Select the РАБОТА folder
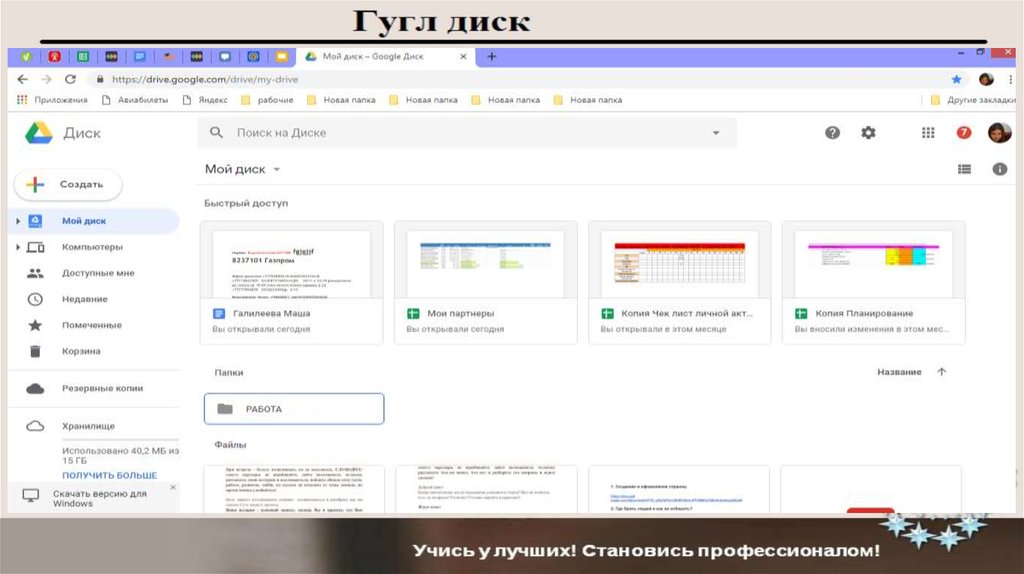This screenshot has width=1024, height=574. [294, 409]
